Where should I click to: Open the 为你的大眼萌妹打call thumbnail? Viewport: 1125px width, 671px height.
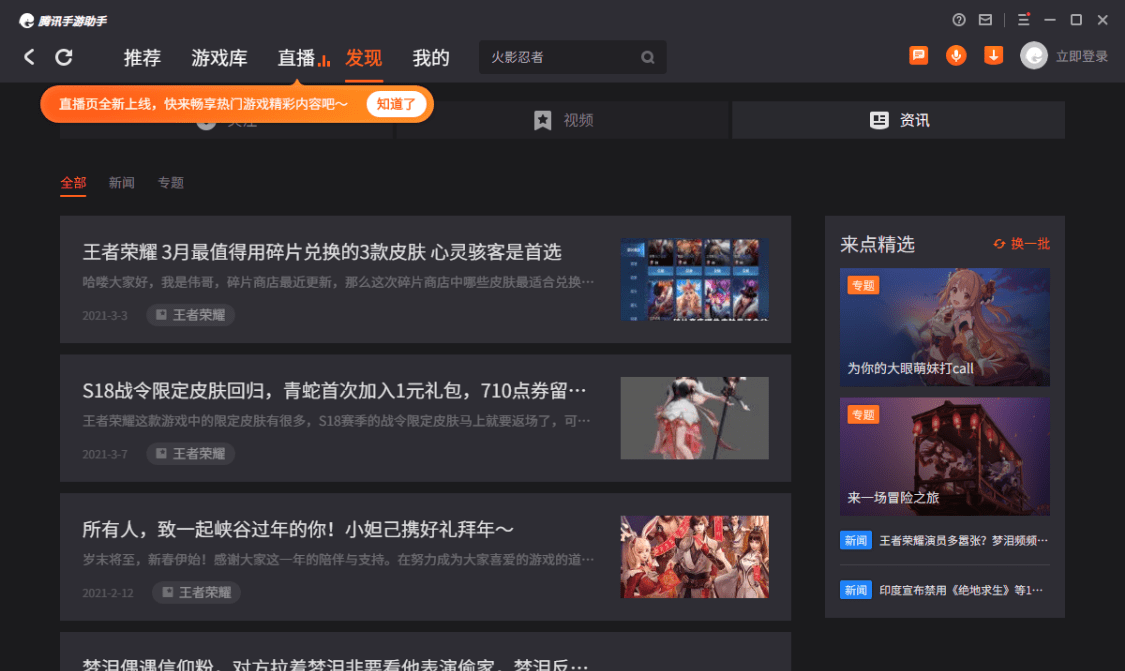(945, 327)
